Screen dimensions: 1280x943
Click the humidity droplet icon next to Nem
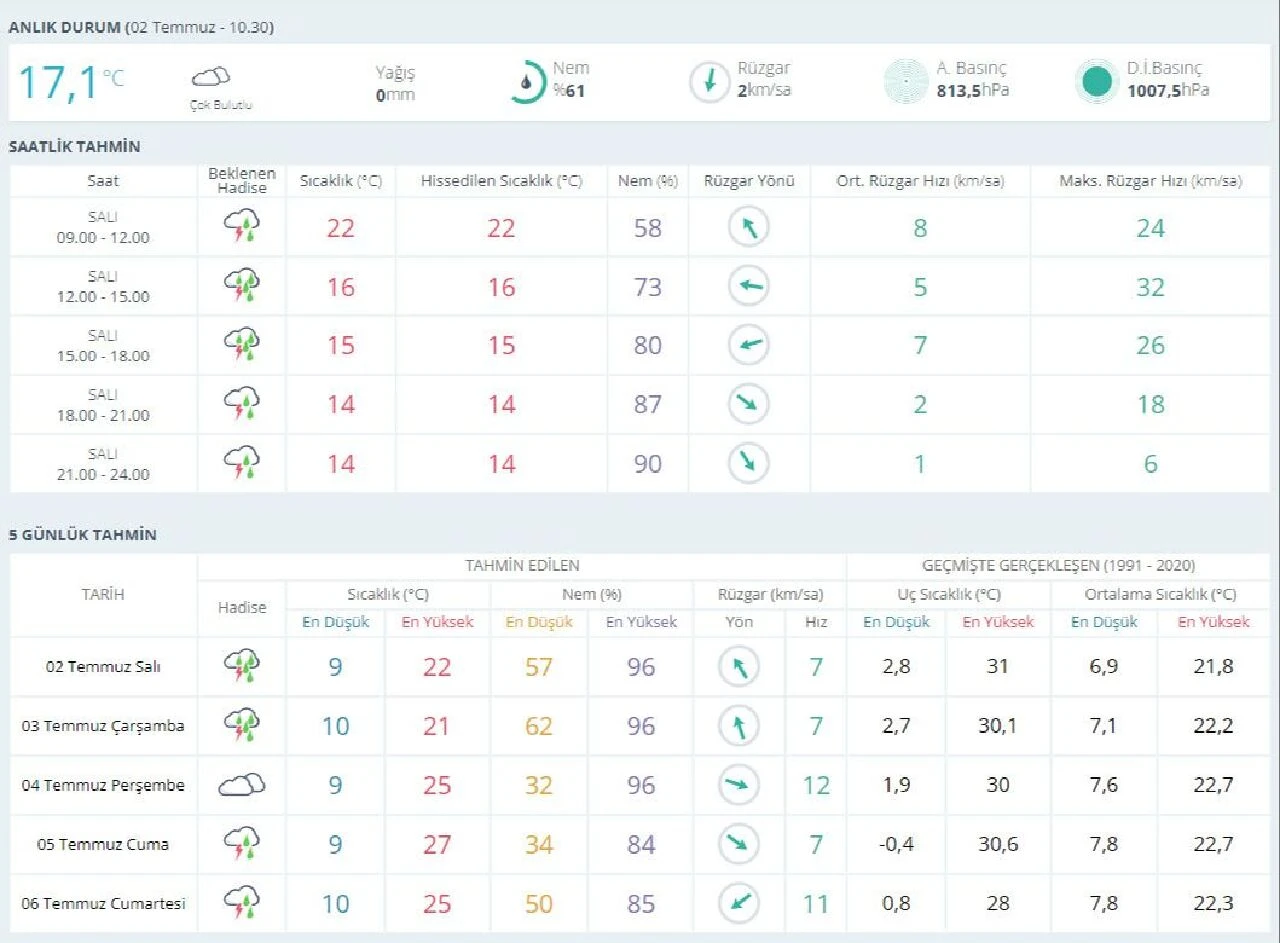click(x=526, y=82)
